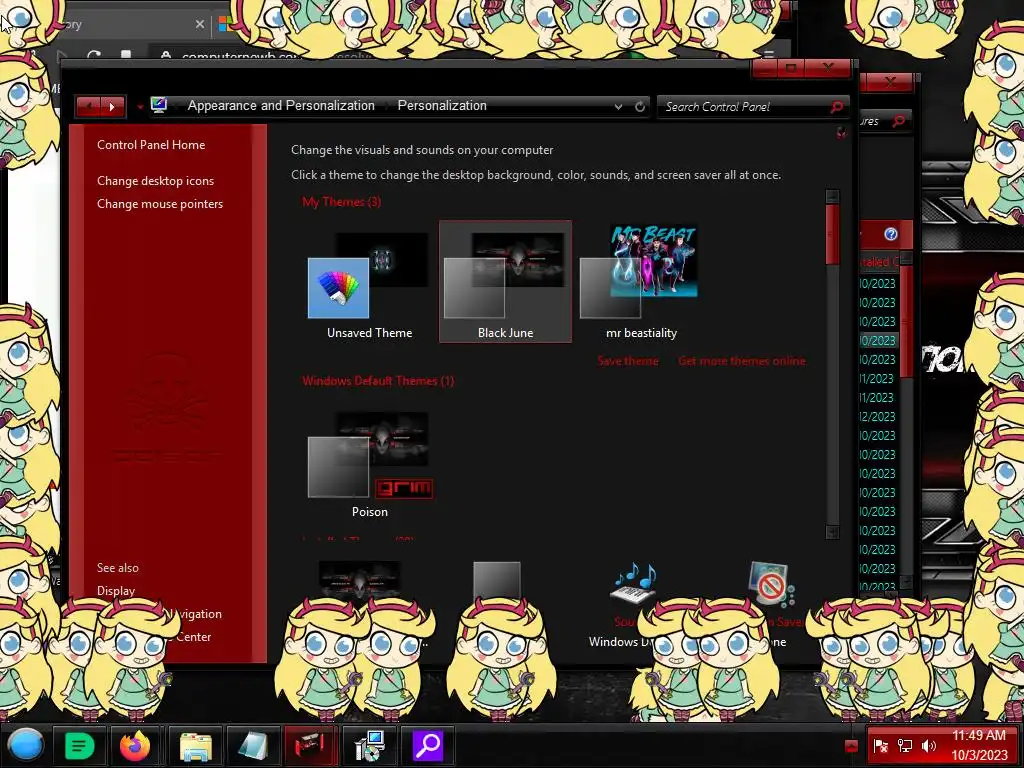
Task: Select the Black June theme
Action: coord(505,281)
